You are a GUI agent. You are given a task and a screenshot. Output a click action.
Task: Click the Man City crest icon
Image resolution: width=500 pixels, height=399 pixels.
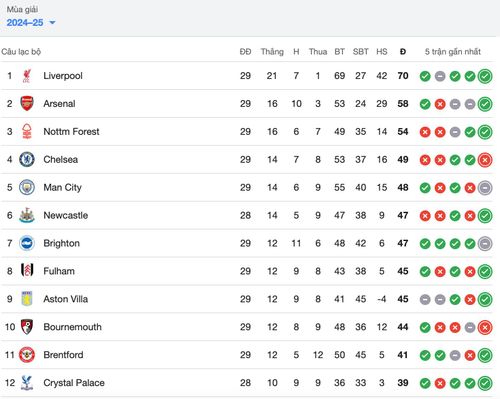(27, 187)
